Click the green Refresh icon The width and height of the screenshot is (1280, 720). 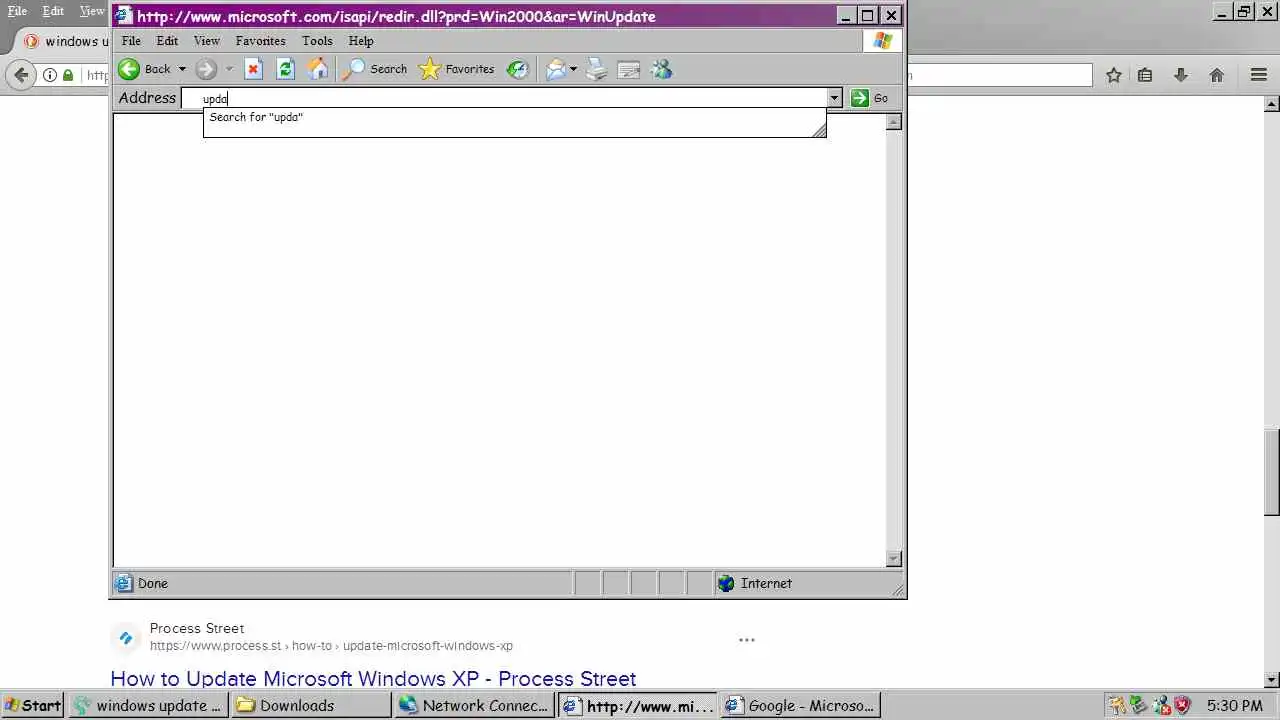[285, 69]
